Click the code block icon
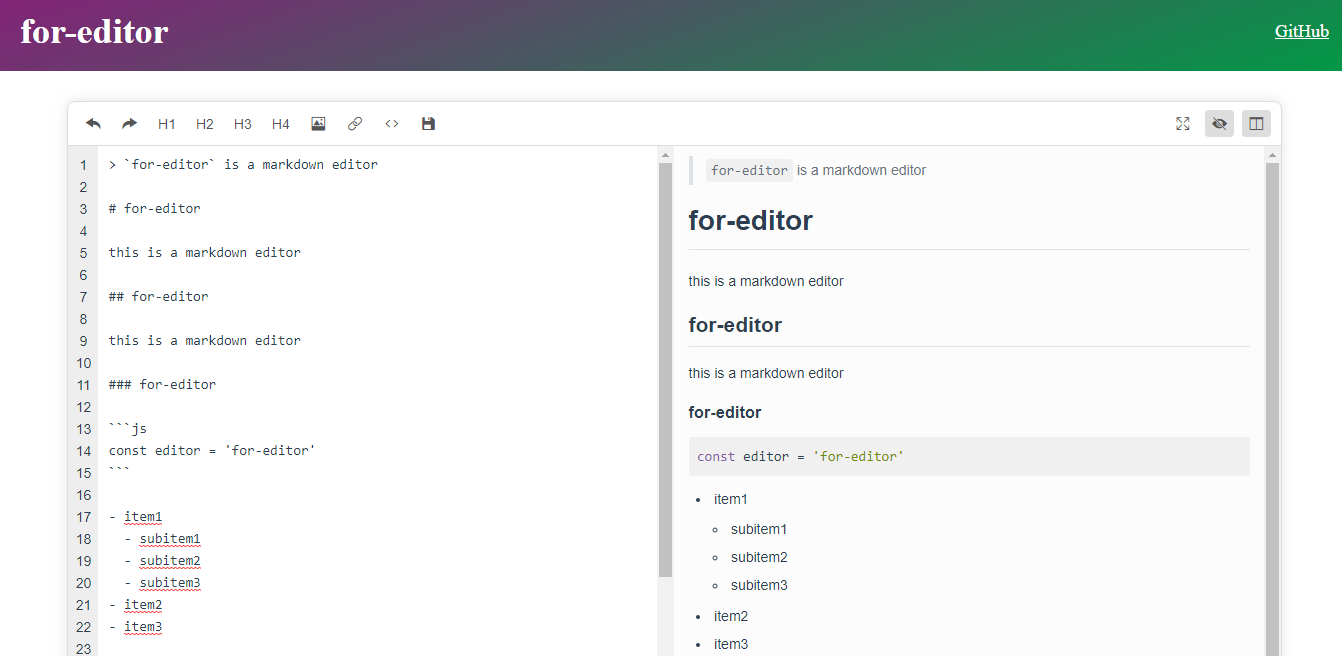The height and width of the screenshot is (656, 1342). [392, 124]
